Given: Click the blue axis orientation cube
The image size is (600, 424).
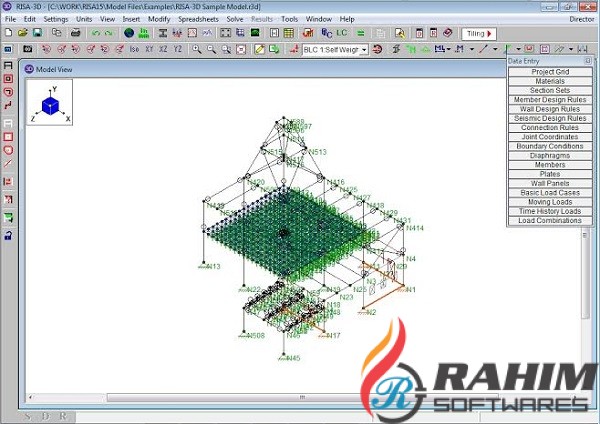Looking at the screenshot, I should [50, 106].
